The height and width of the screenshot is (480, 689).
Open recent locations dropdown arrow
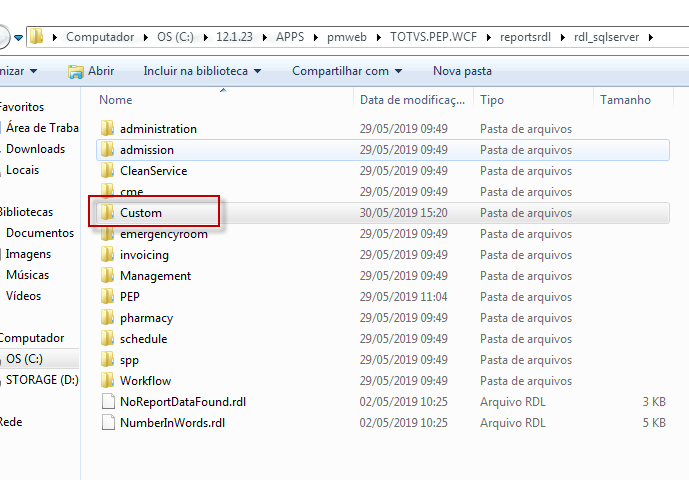(18, 38)
